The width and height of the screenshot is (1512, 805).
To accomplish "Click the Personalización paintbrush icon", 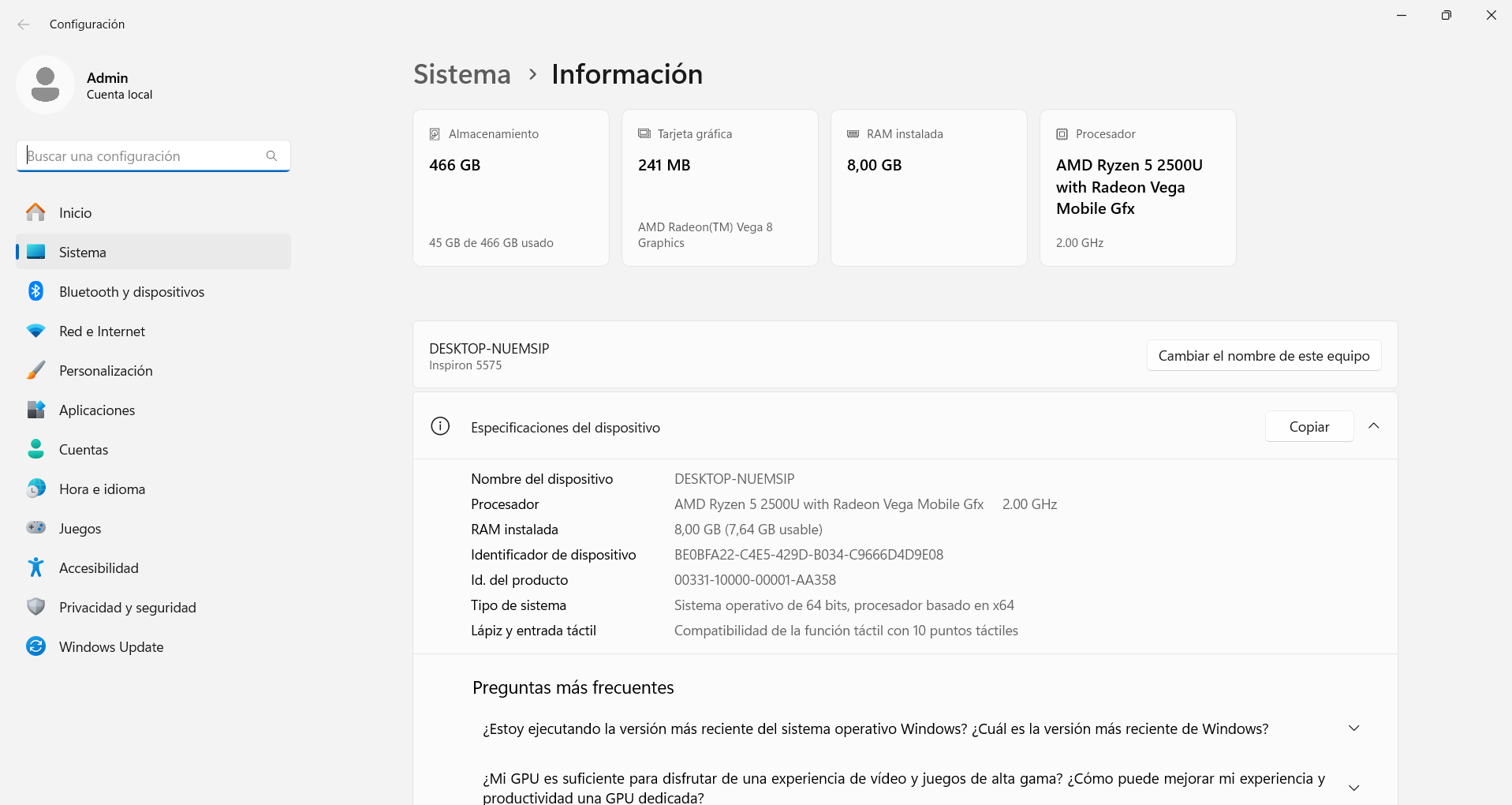I will pos(35,370).
